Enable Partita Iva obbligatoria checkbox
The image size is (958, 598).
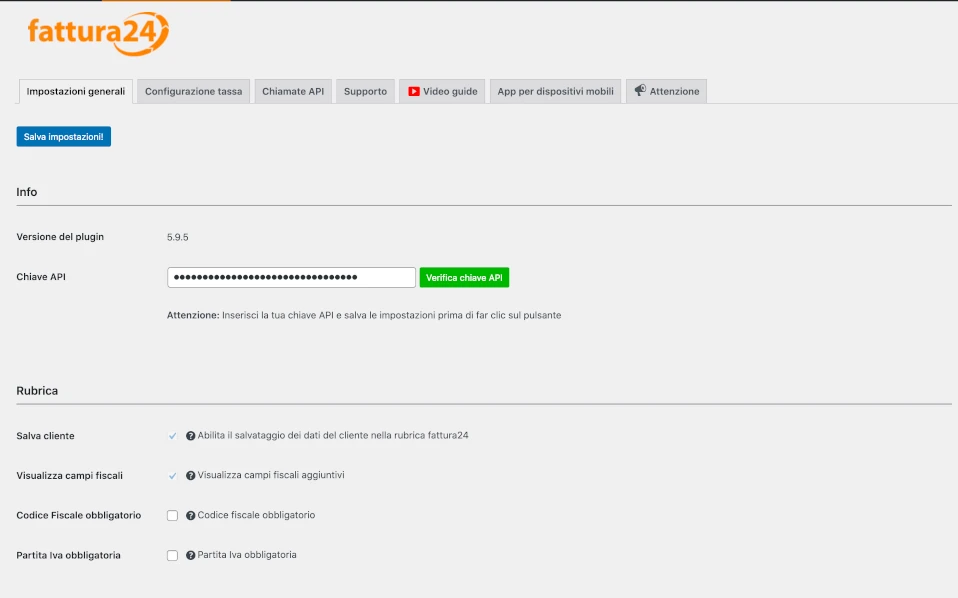tap(172, 555)
